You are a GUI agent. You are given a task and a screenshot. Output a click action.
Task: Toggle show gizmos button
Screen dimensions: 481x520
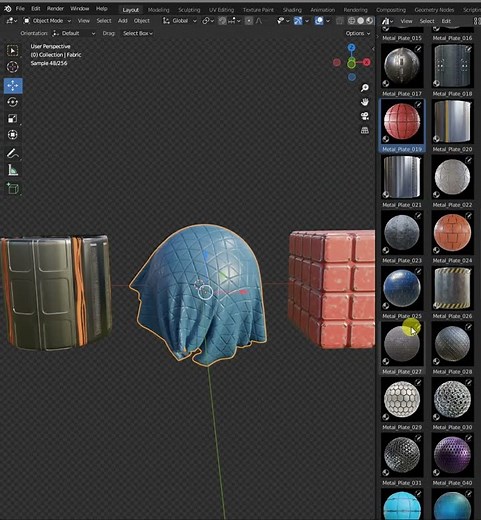(x=298, y=21)
